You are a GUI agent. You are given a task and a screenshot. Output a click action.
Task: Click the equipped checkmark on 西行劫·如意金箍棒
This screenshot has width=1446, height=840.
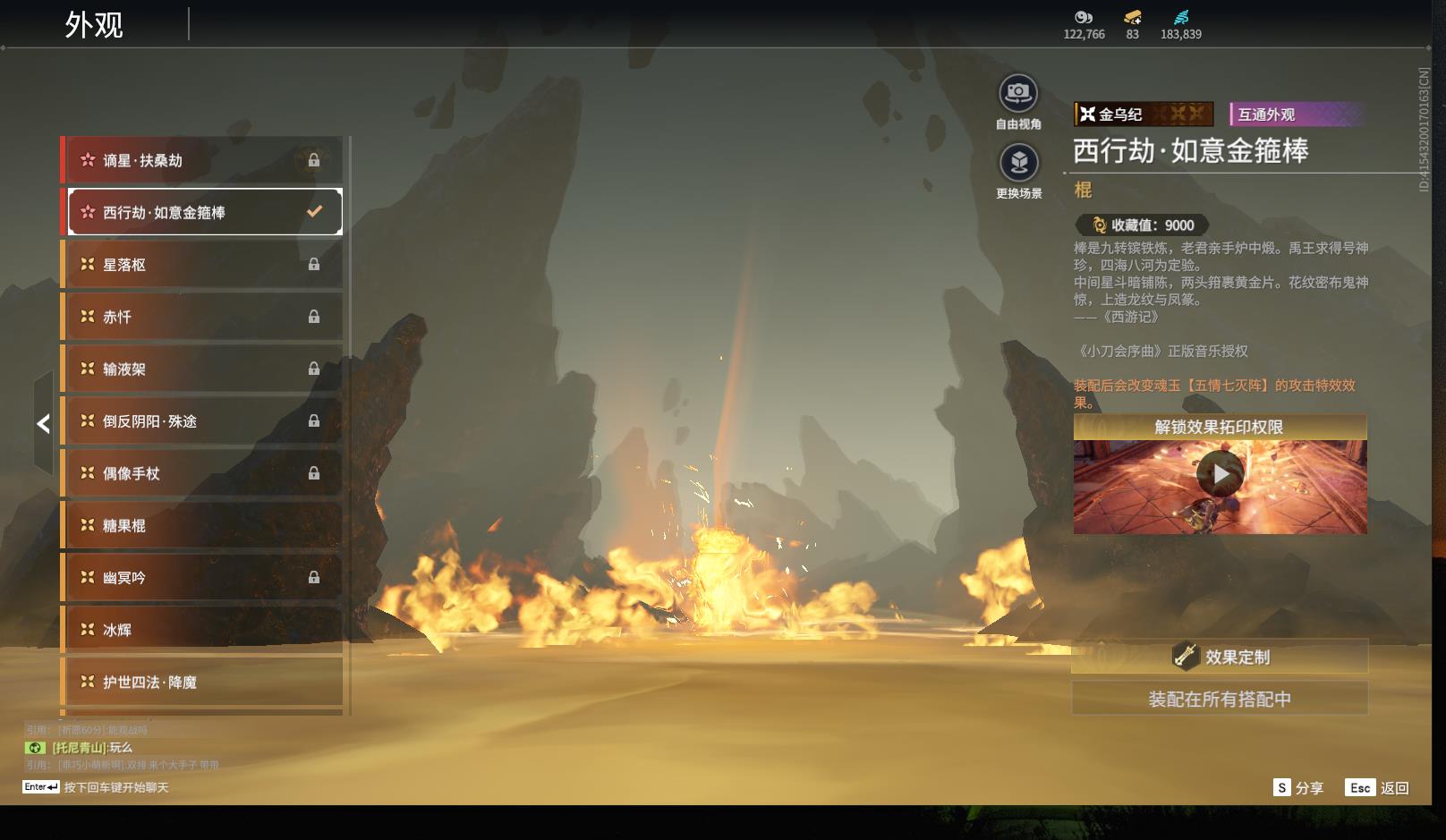point(314,212)
